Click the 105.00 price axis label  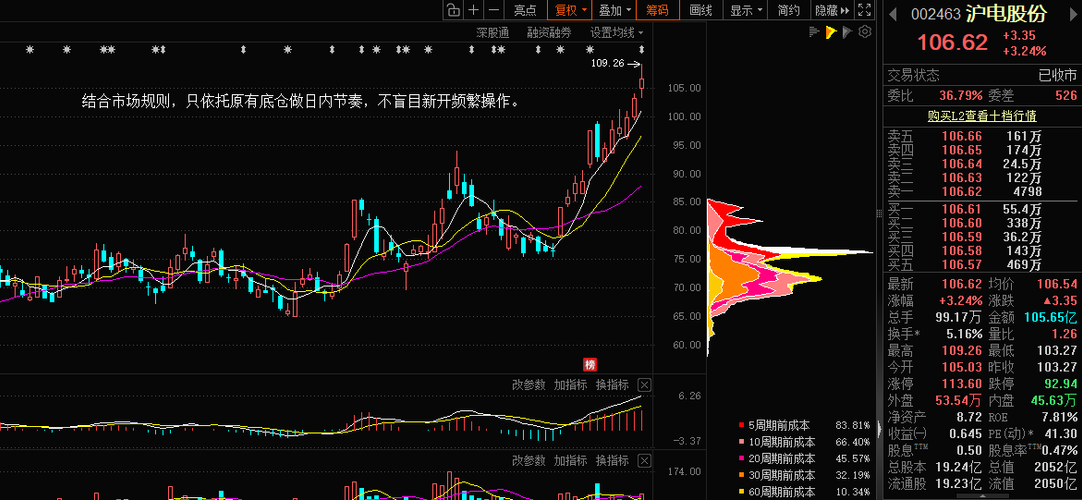(x=685, y=88)
